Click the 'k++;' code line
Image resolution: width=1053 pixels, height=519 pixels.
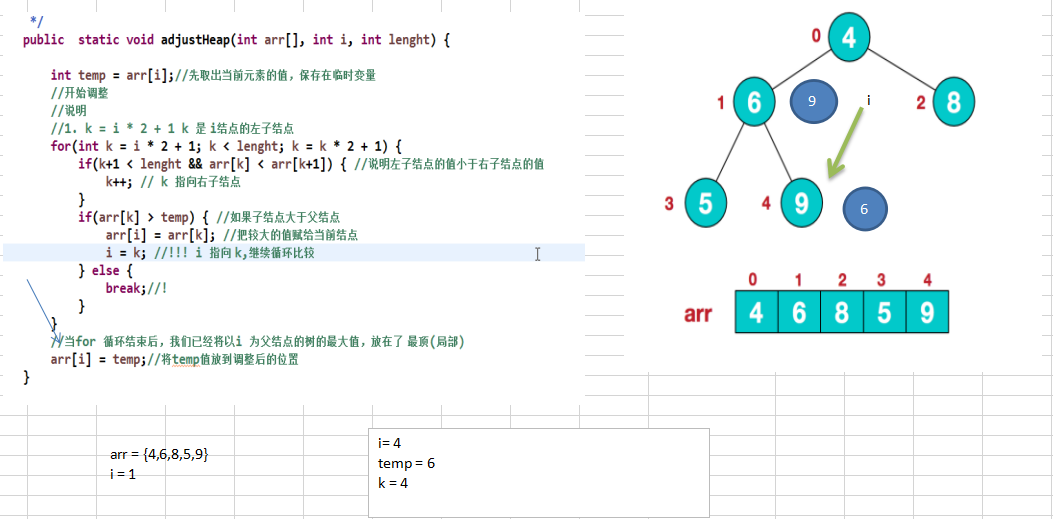tap(173, 181)
